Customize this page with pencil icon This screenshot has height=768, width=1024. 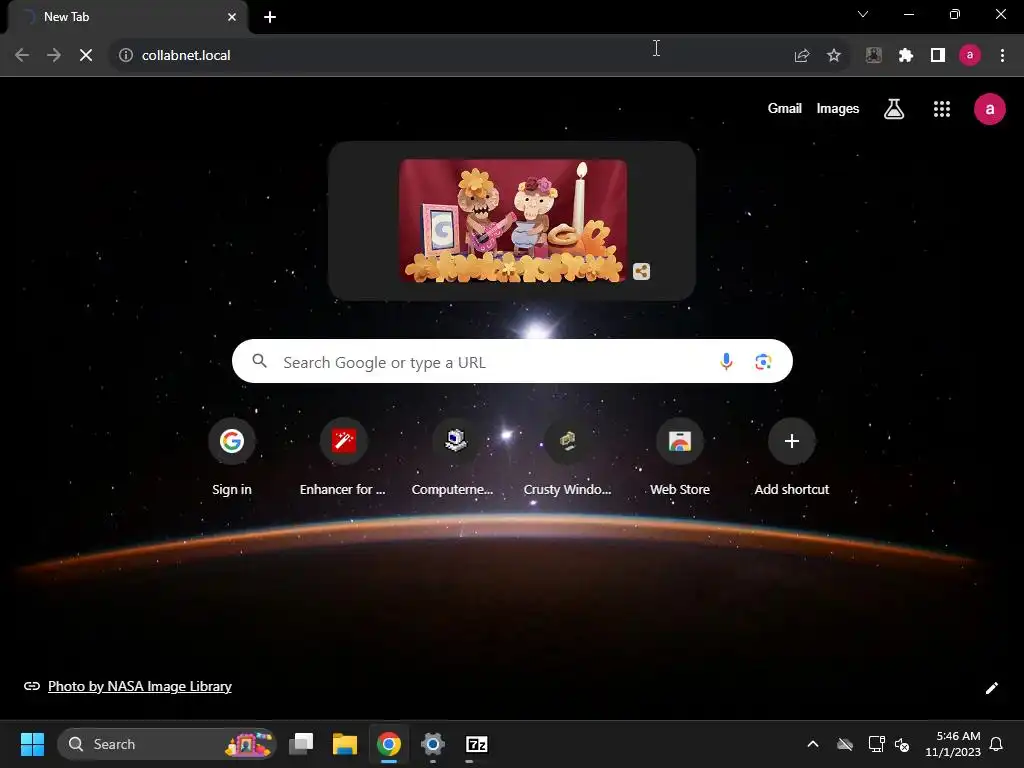pyautogui.click(x=991, y=688)
